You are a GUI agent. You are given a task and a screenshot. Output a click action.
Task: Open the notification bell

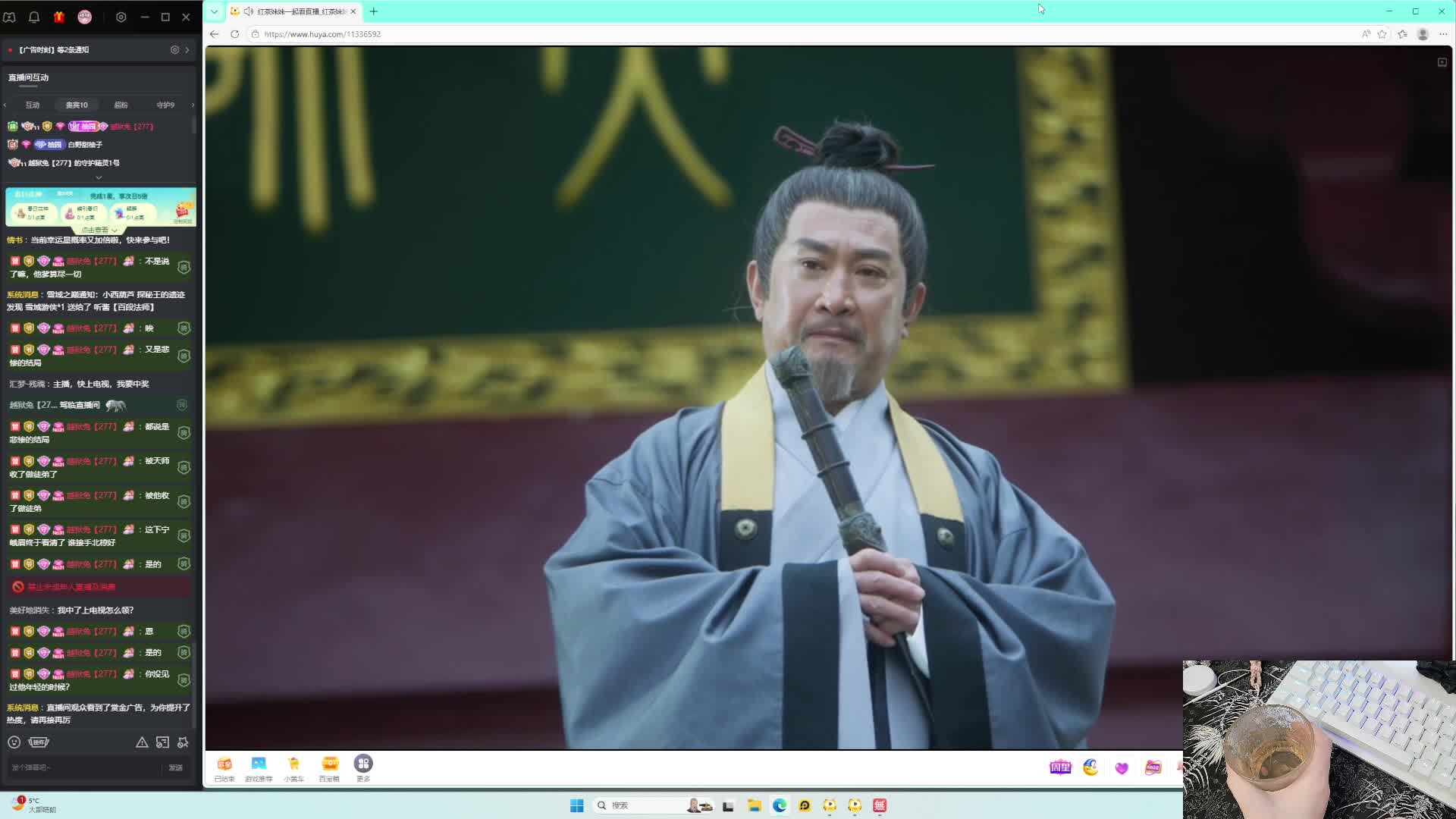(34, 17)
